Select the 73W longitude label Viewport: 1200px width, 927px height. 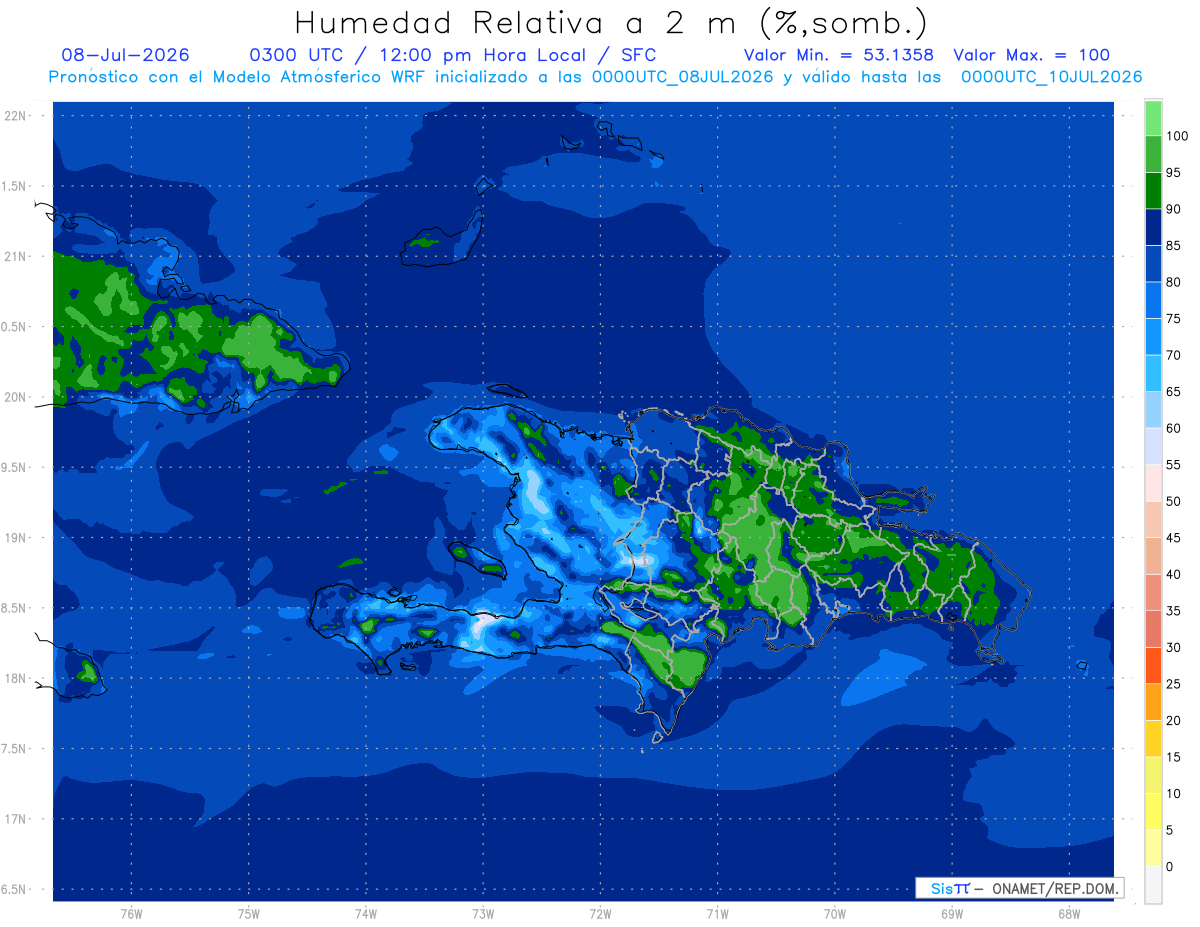point(483,913)
